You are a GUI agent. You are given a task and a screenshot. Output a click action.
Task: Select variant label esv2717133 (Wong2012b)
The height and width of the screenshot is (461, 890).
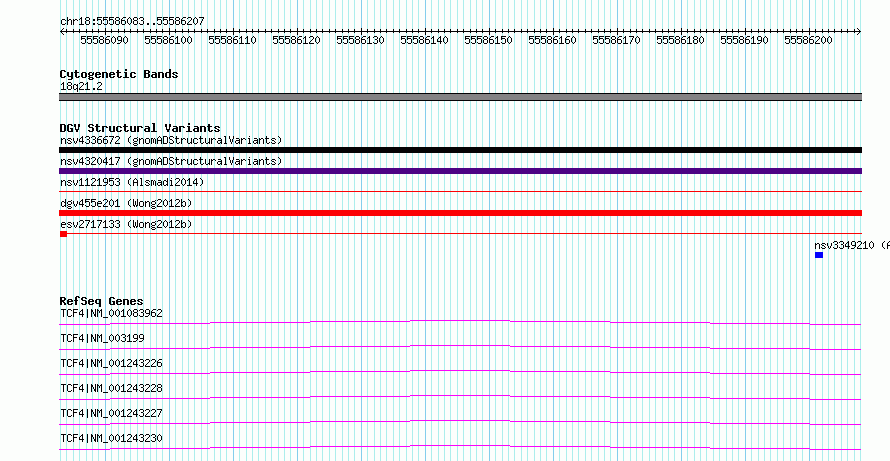[126, 224]
